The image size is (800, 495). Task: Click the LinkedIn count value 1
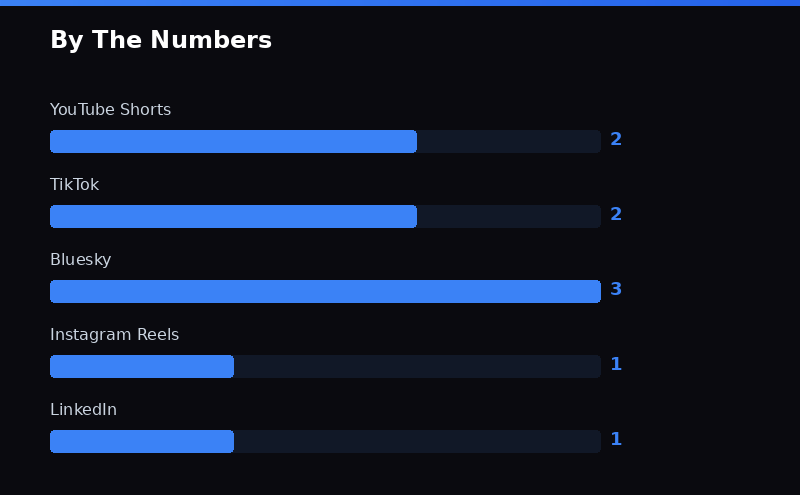coord(616,440)
